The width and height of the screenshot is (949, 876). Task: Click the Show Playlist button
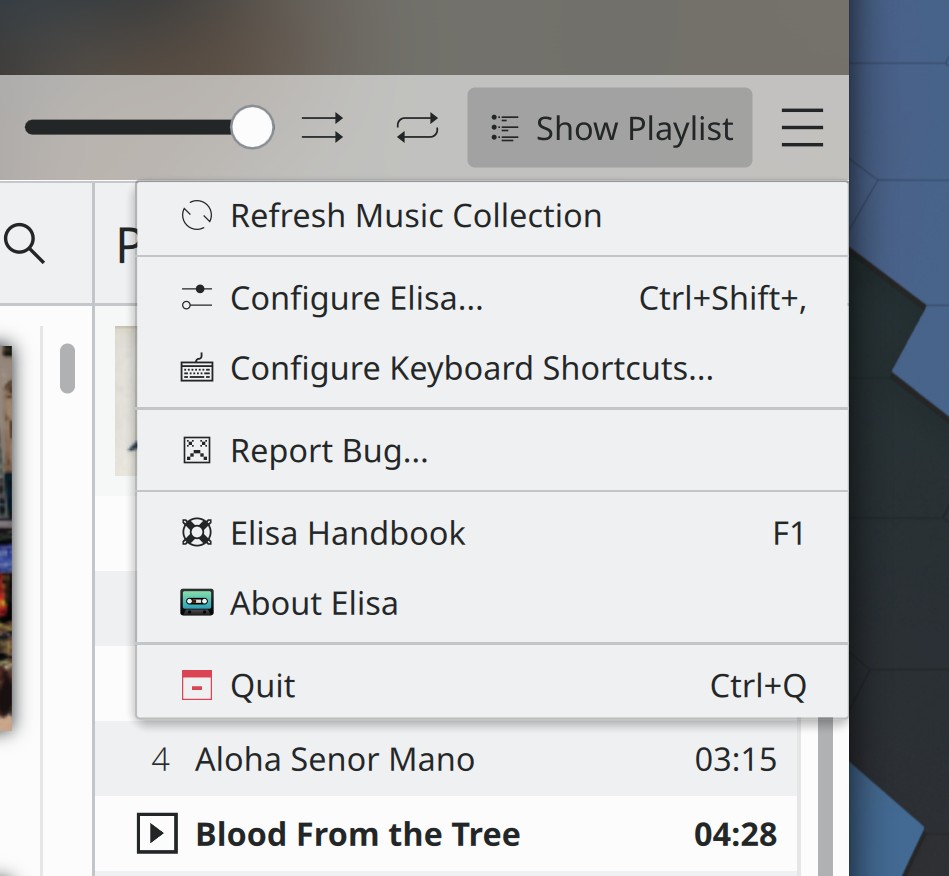point(610,128)
